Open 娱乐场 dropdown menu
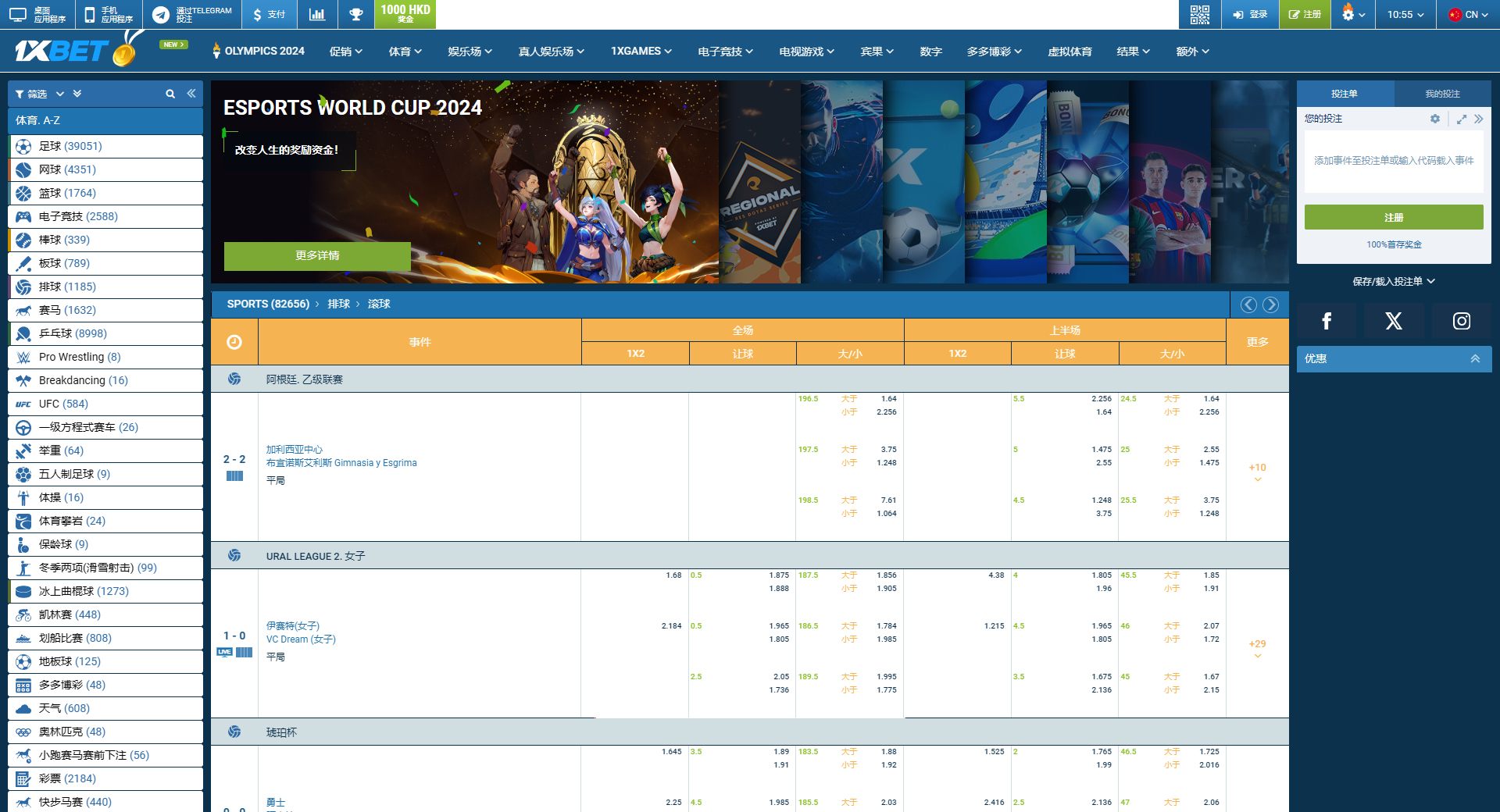The image size is (1500, 812). point(470,52)
